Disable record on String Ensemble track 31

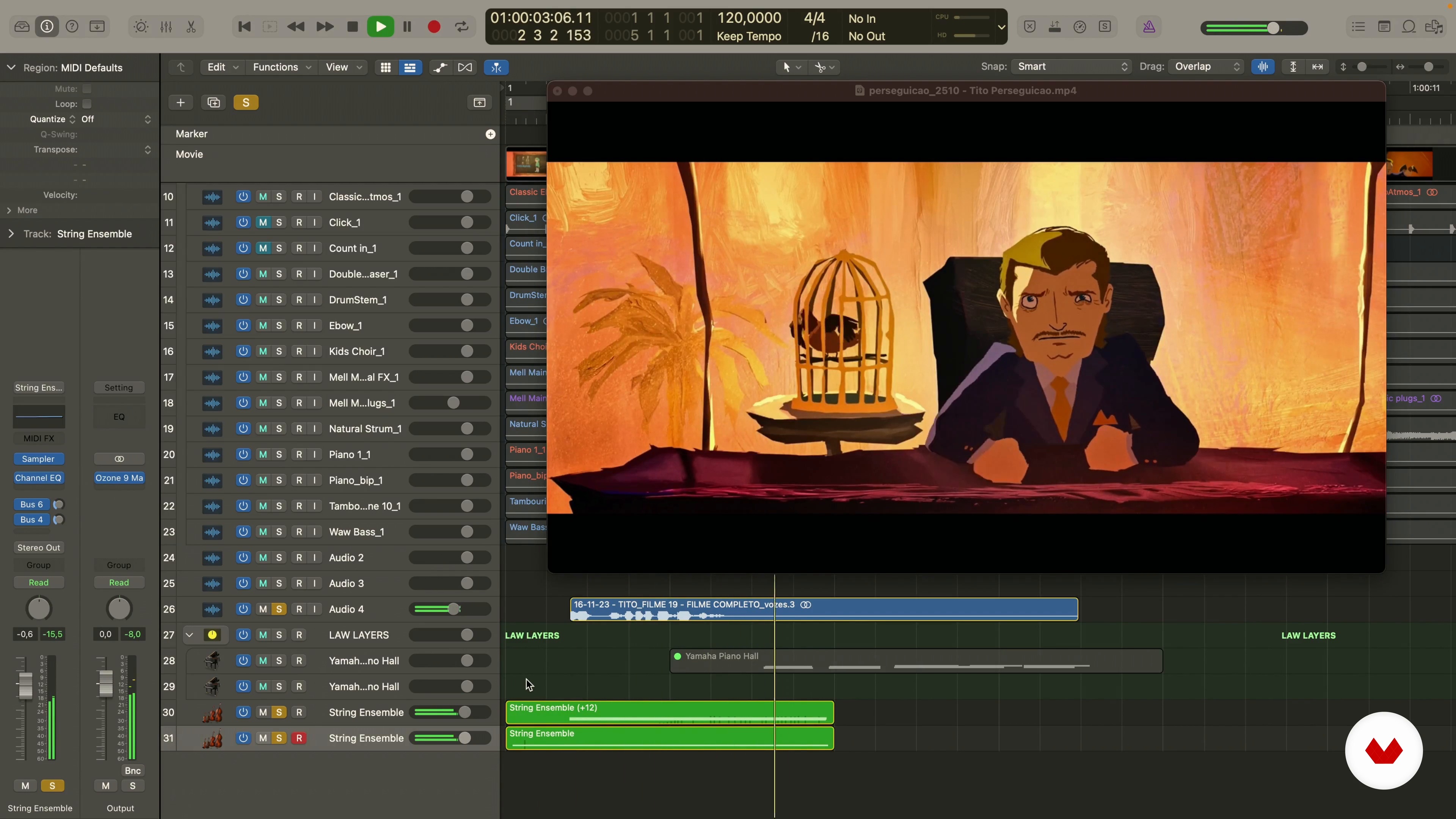point(299,738)
